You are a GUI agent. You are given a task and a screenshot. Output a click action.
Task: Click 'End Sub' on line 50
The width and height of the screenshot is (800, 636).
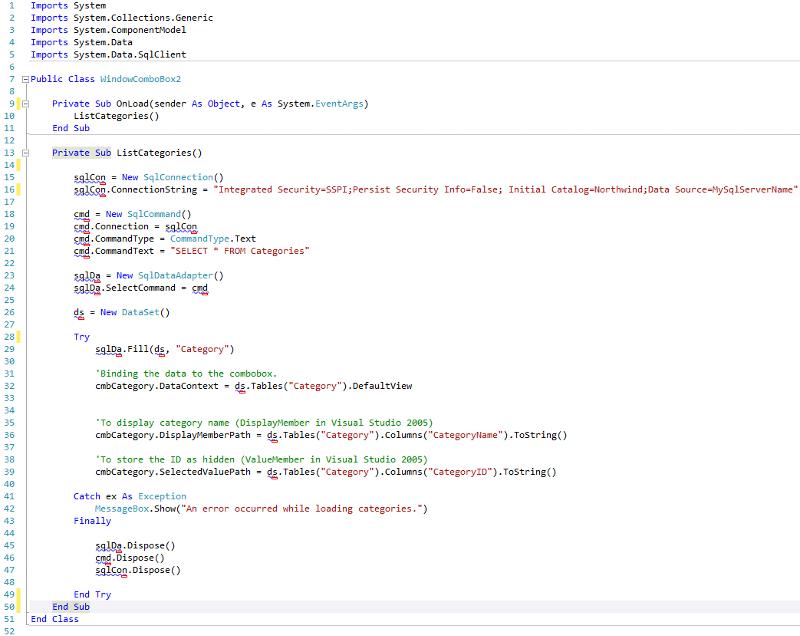(x=71, y=607)
